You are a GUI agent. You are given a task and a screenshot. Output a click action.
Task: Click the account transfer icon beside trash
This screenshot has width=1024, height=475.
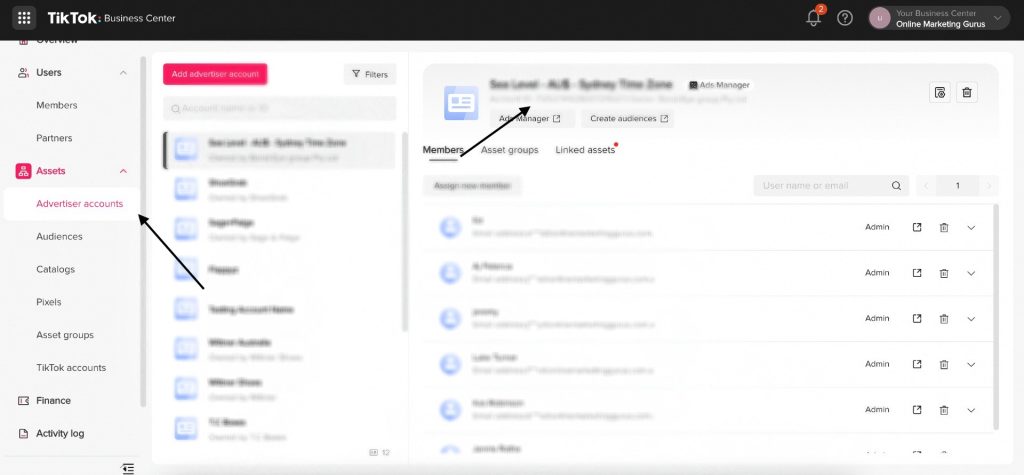click(940, 92)
